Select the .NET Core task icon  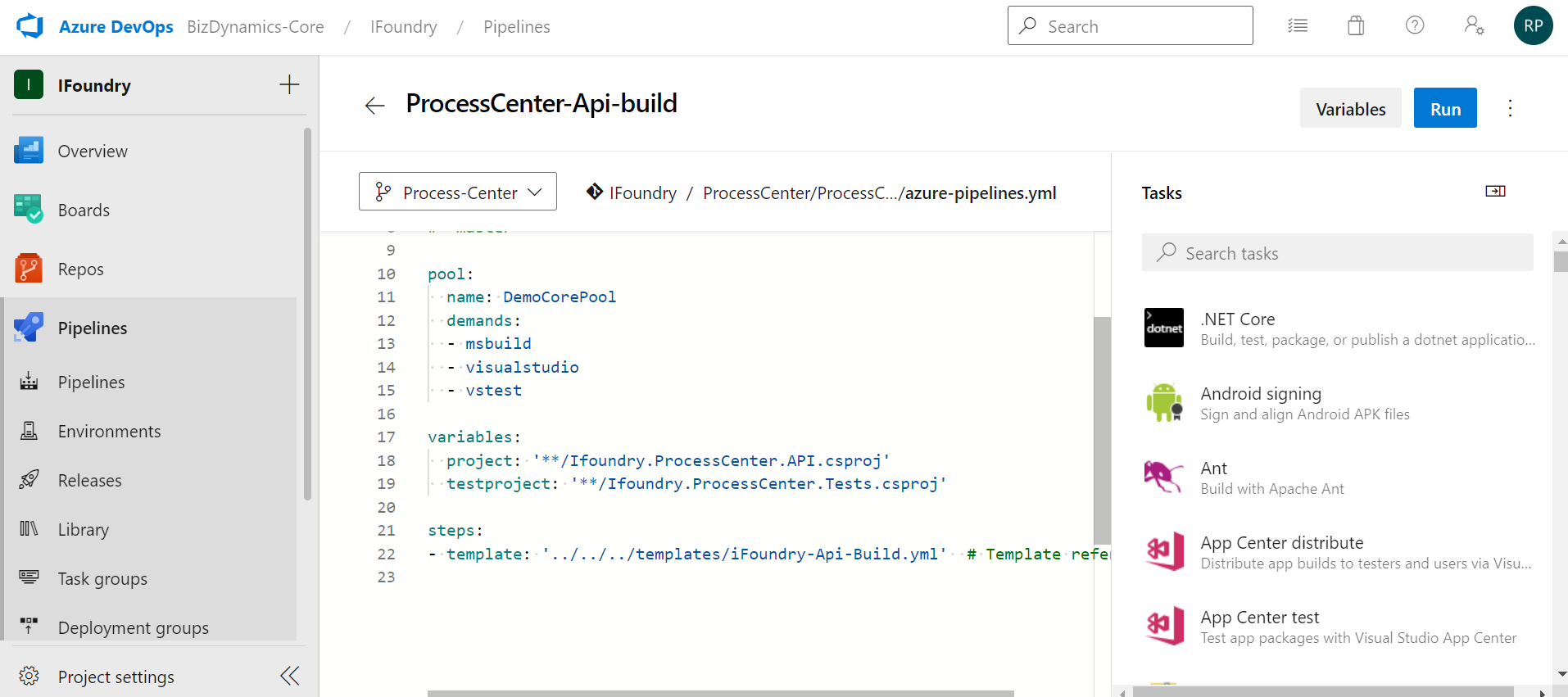(1163, 328)
